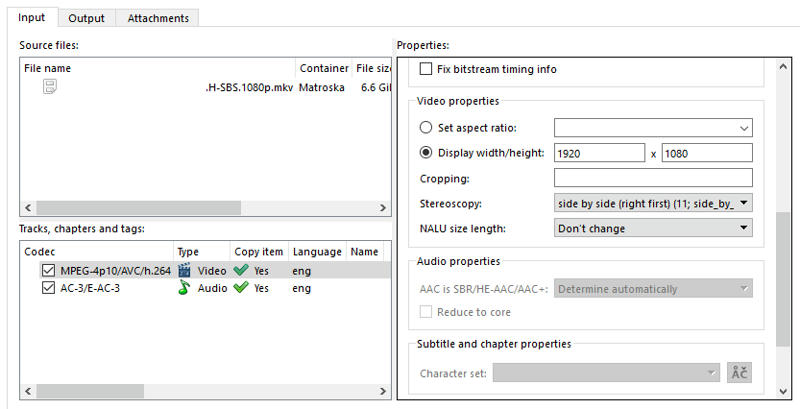The width and height of the screenshot is (800, 409).
Task: Click the character set preview icon button
Action: coord(739,372)
